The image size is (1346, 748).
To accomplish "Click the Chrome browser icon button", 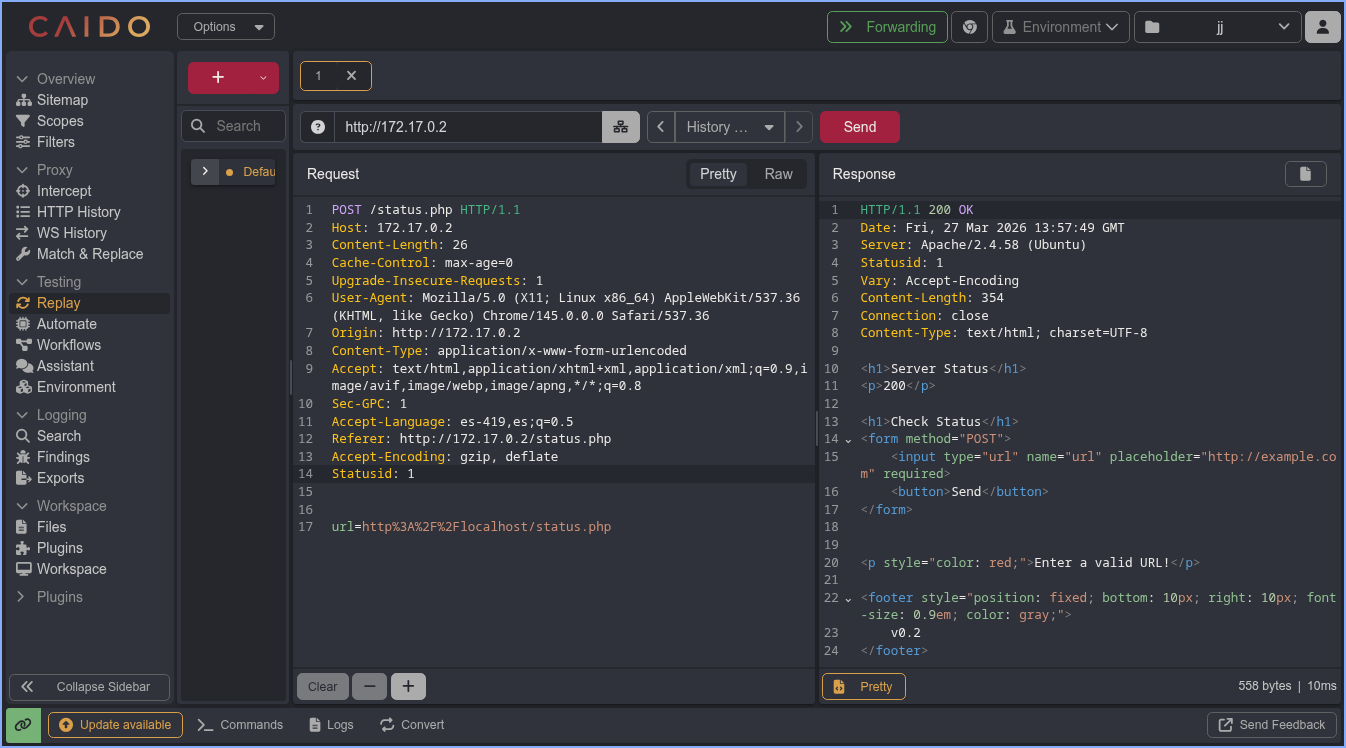I will 969,27.
